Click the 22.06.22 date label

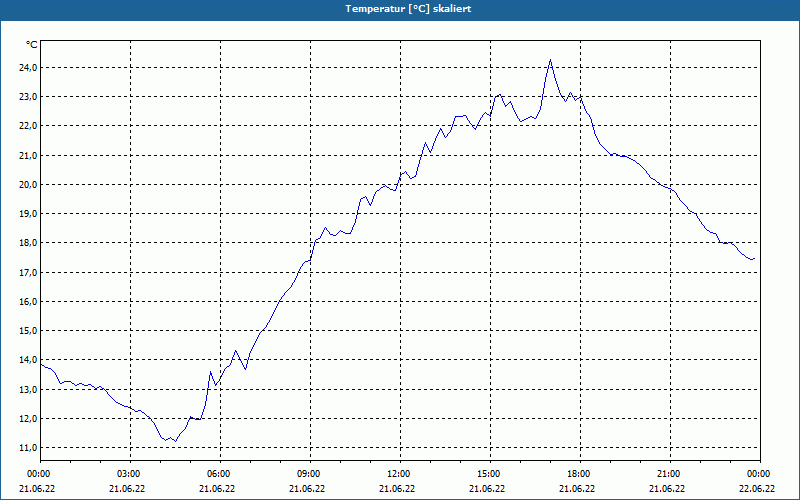tap(757, 489)
